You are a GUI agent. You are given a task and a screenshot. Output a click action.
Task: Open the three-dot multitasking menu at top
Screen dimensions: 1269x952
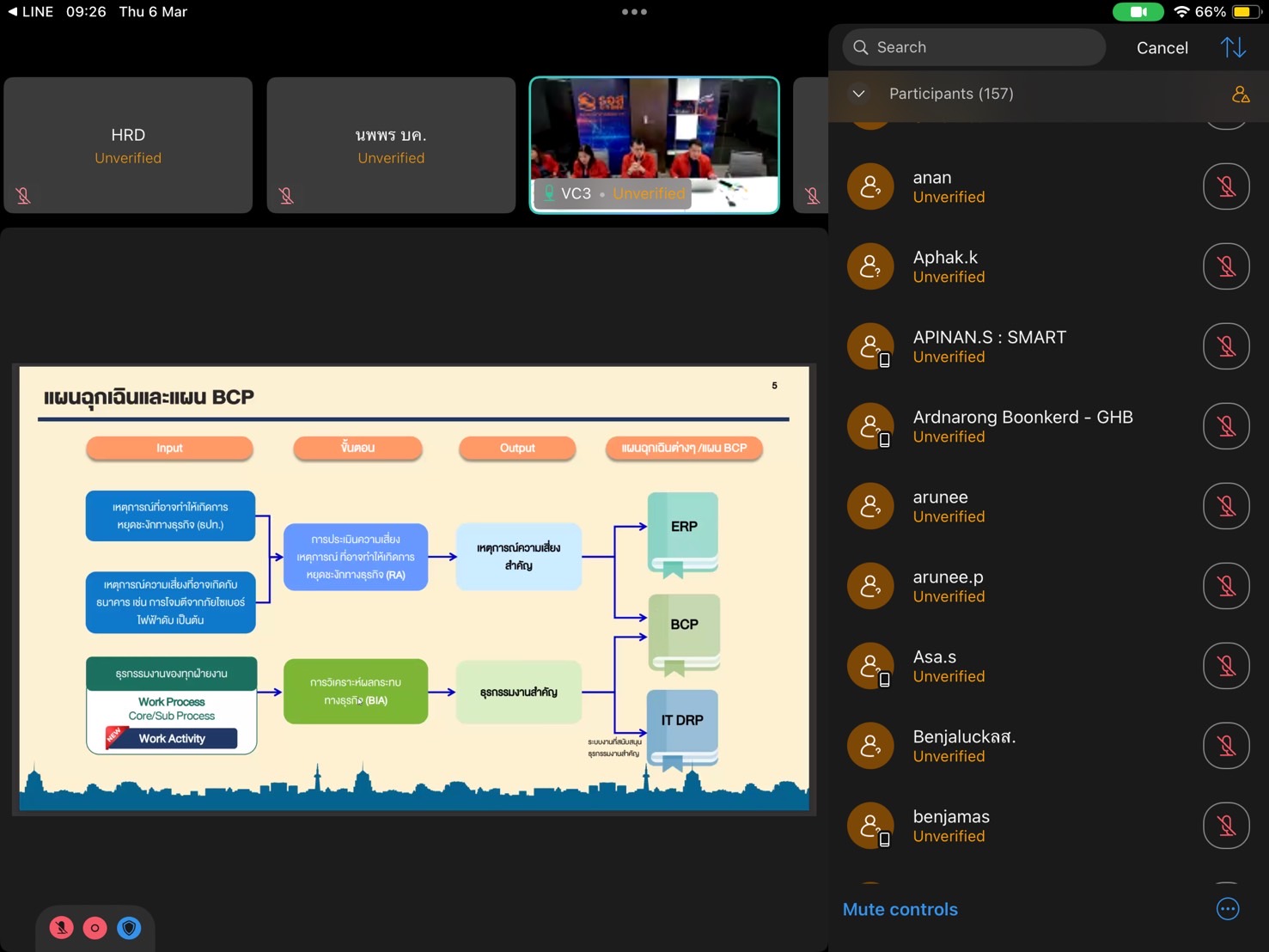(634, 12)
